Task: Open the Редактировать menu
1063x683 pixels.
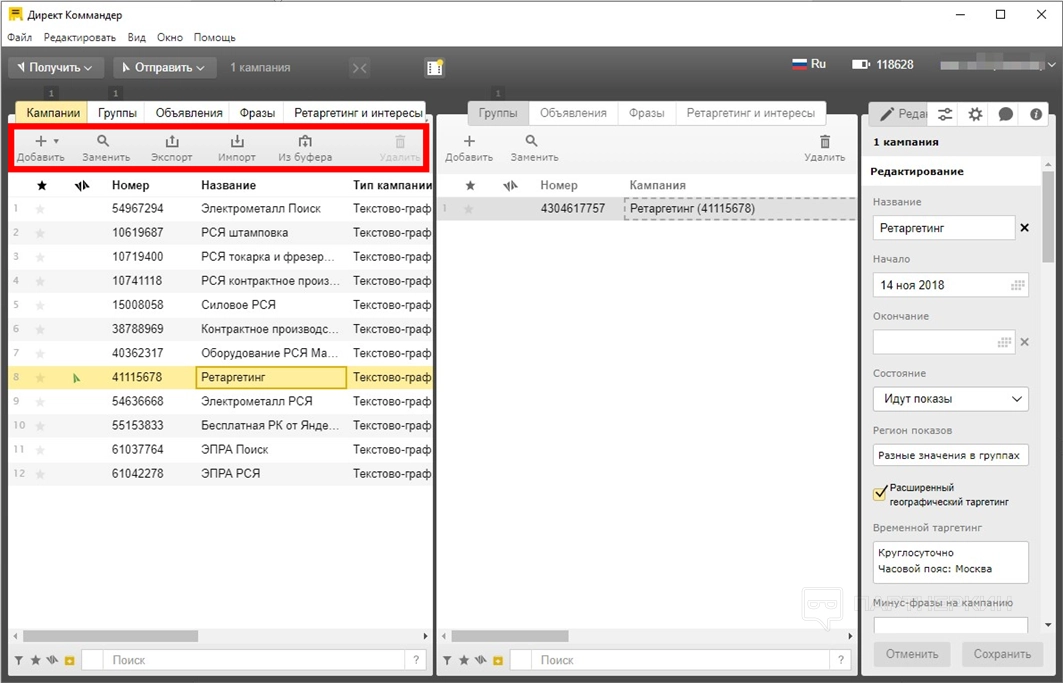Action: tap(79, 37)
